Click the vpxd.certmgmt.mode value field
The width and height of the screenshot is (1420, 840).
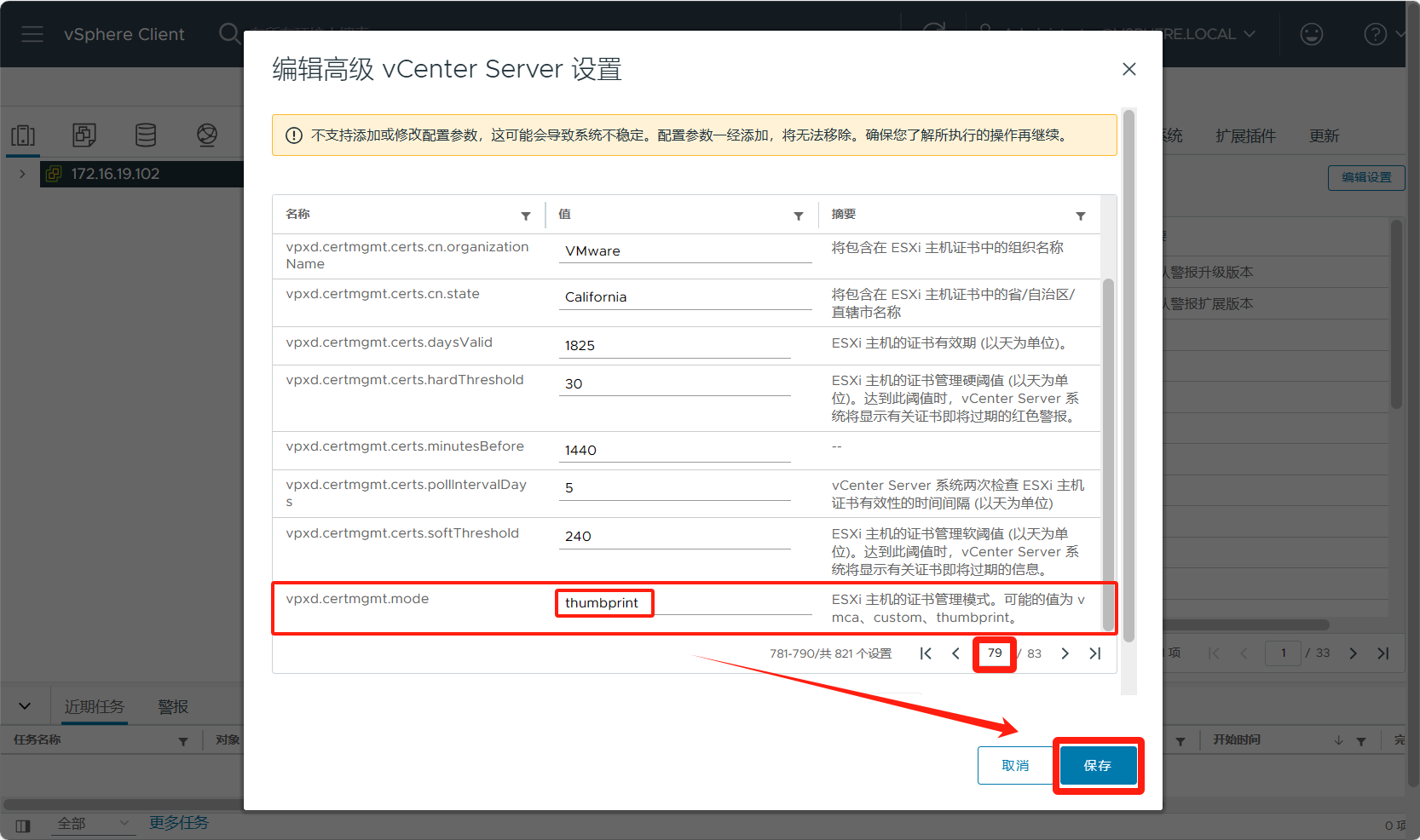click(682, 603)
